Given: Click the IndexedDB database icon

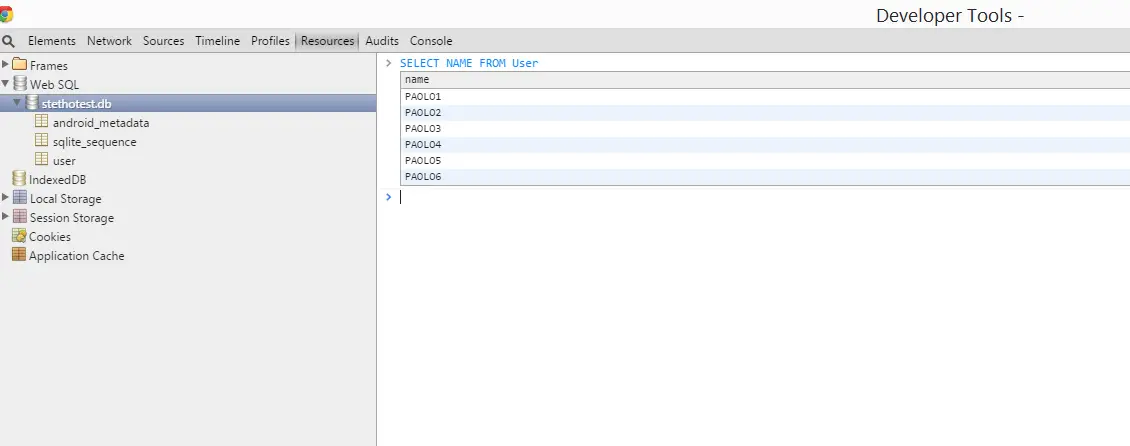Looking at the screenshot, I should point(19,179).
